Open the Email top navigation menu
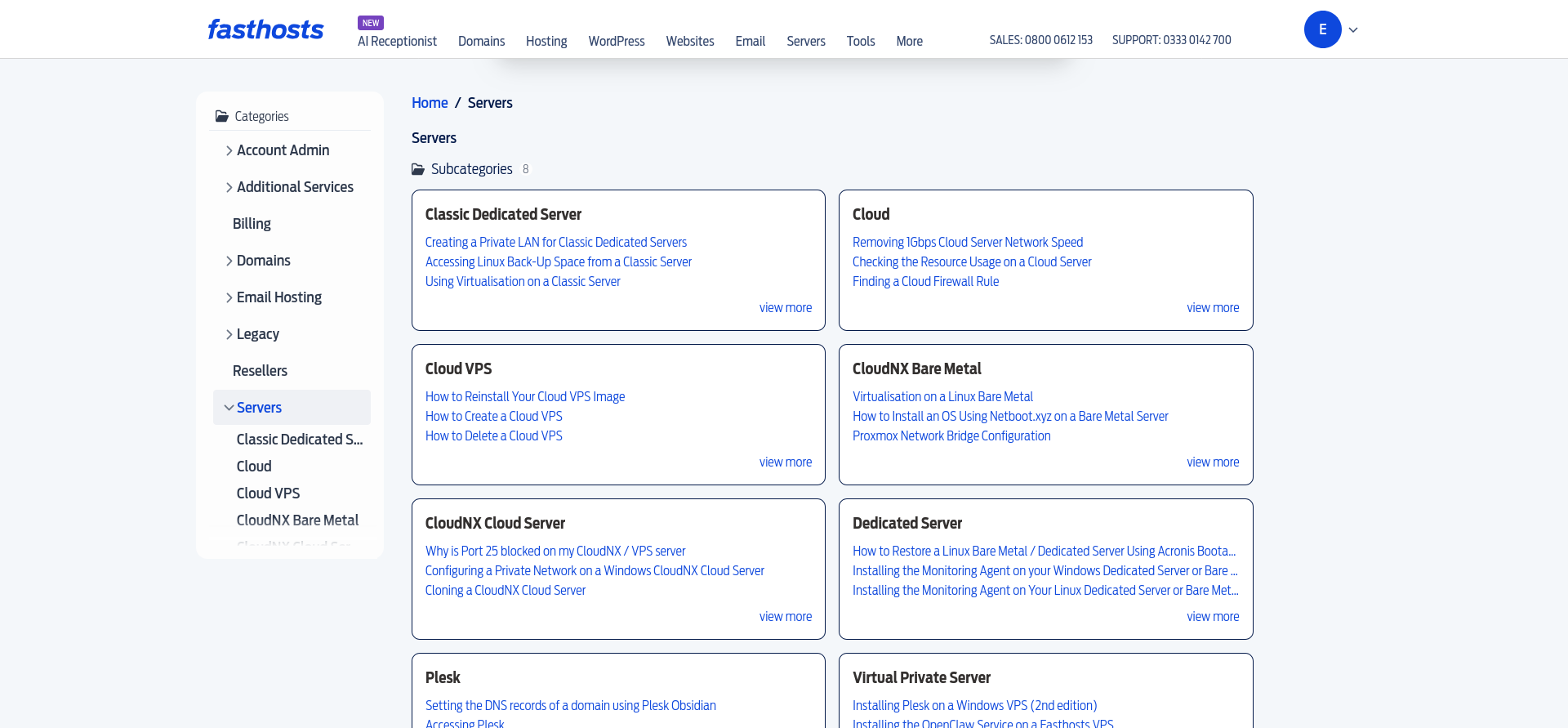The width and height of the screenshot is (1568, 728). coord(751,41)
